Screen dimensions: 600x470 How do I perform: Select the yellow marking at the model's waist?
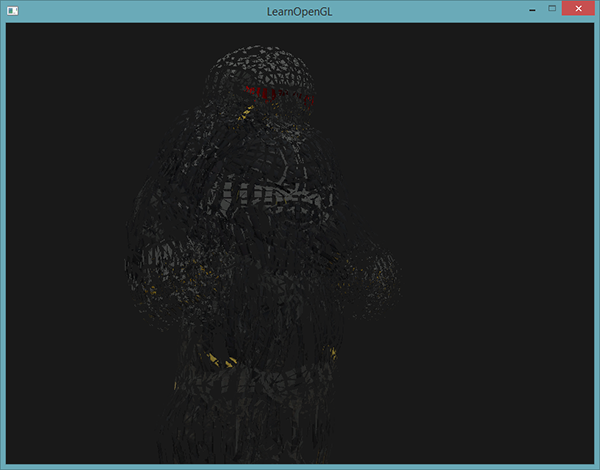(220, 360)
